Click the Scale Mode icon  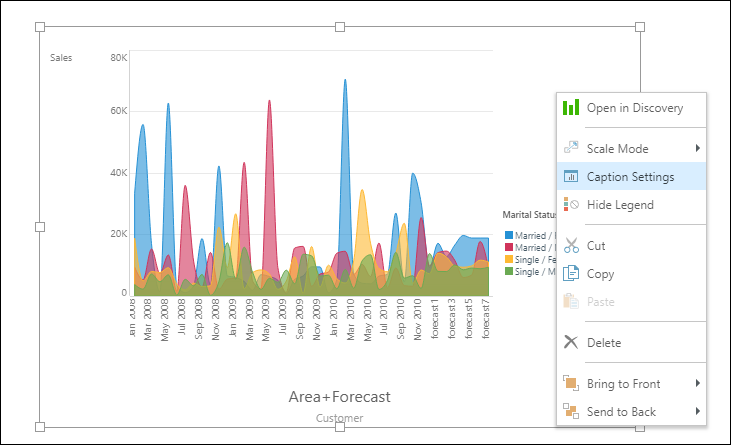pyautogui.click(x=571, y=148)
